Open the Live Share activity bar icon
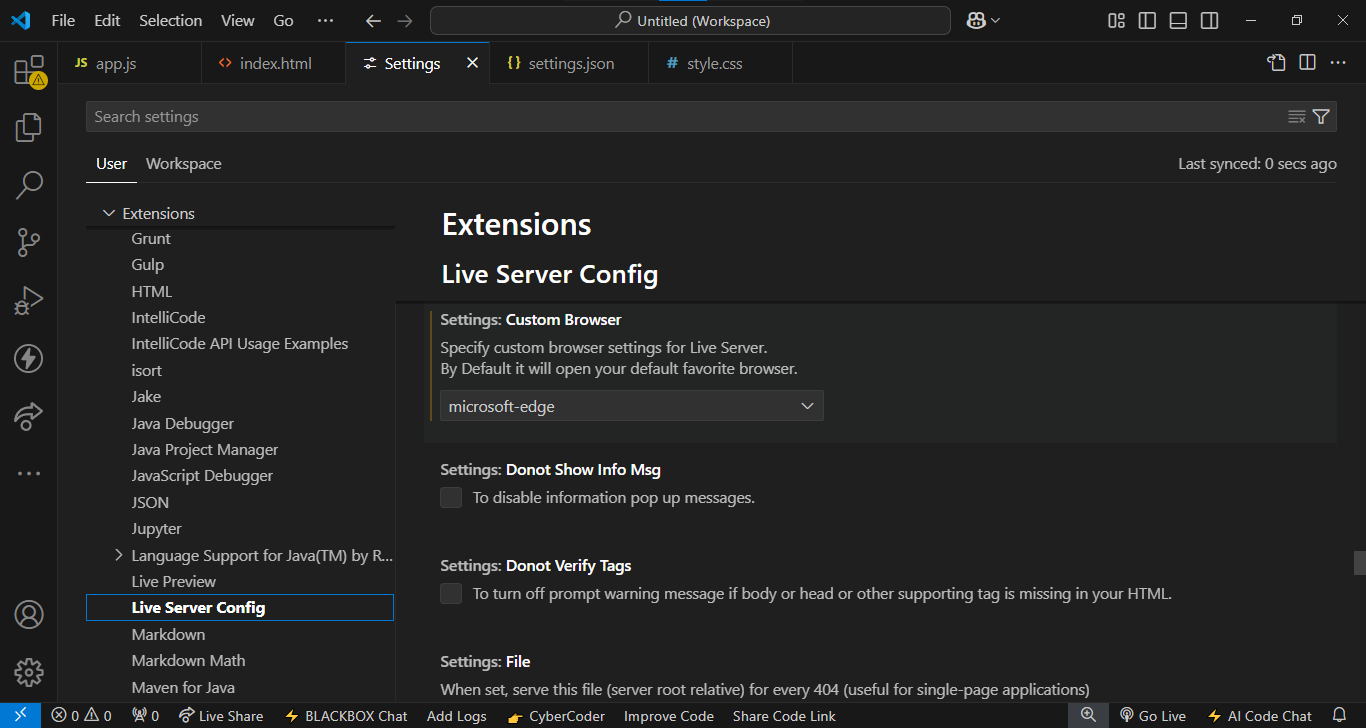 click(29, 416)
